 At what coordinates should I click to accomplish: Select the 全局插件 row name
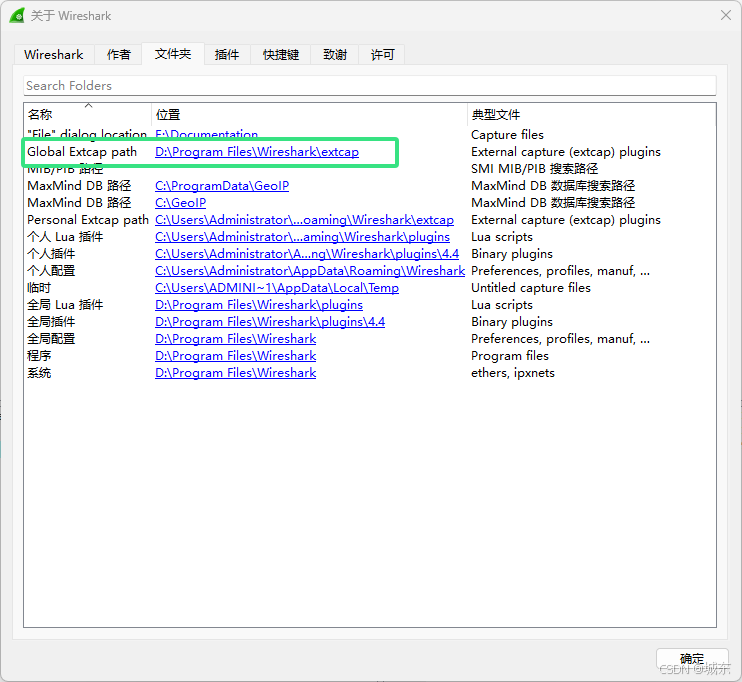51,322
